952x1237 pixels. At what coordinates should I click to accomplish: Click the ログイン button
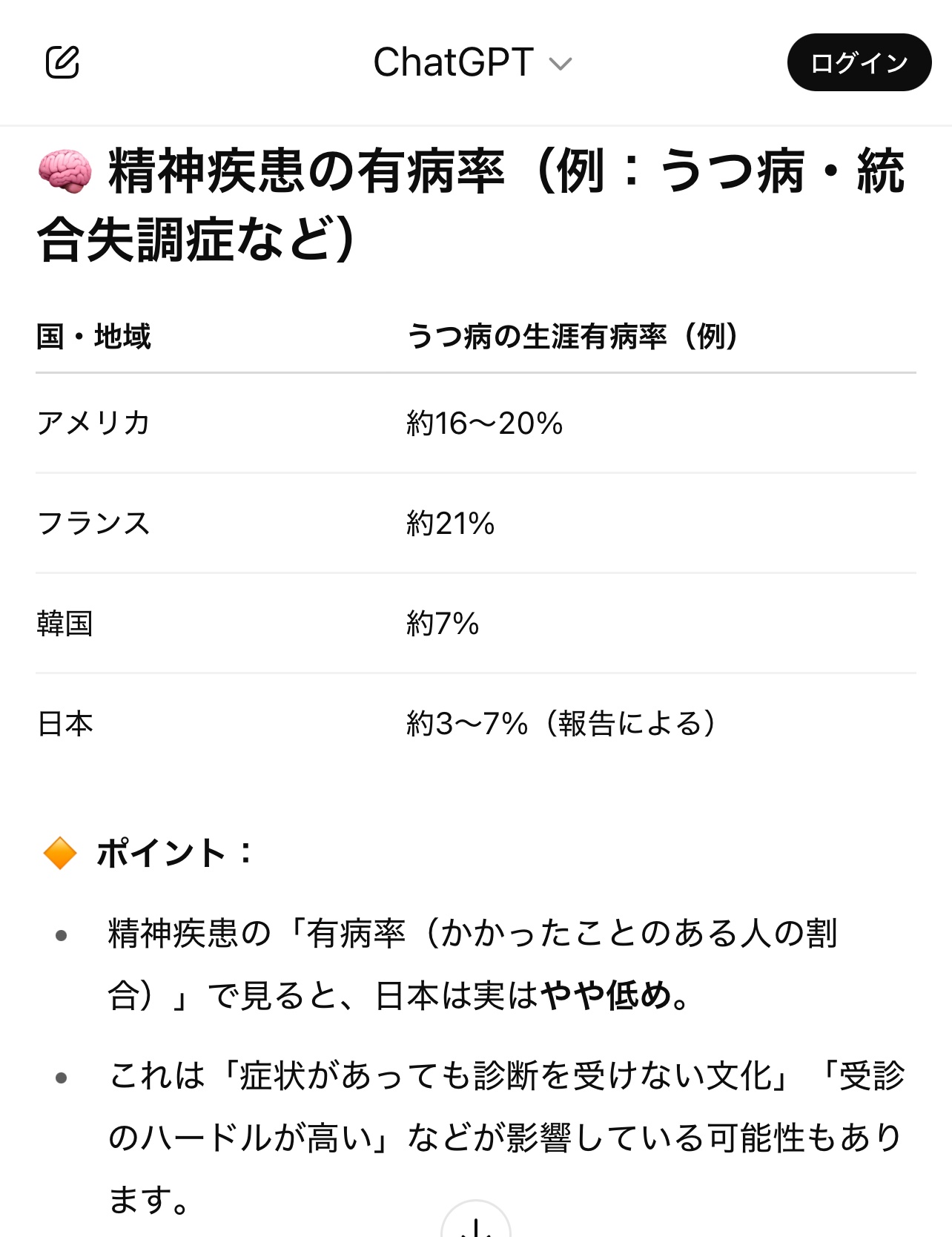point(859,62)
